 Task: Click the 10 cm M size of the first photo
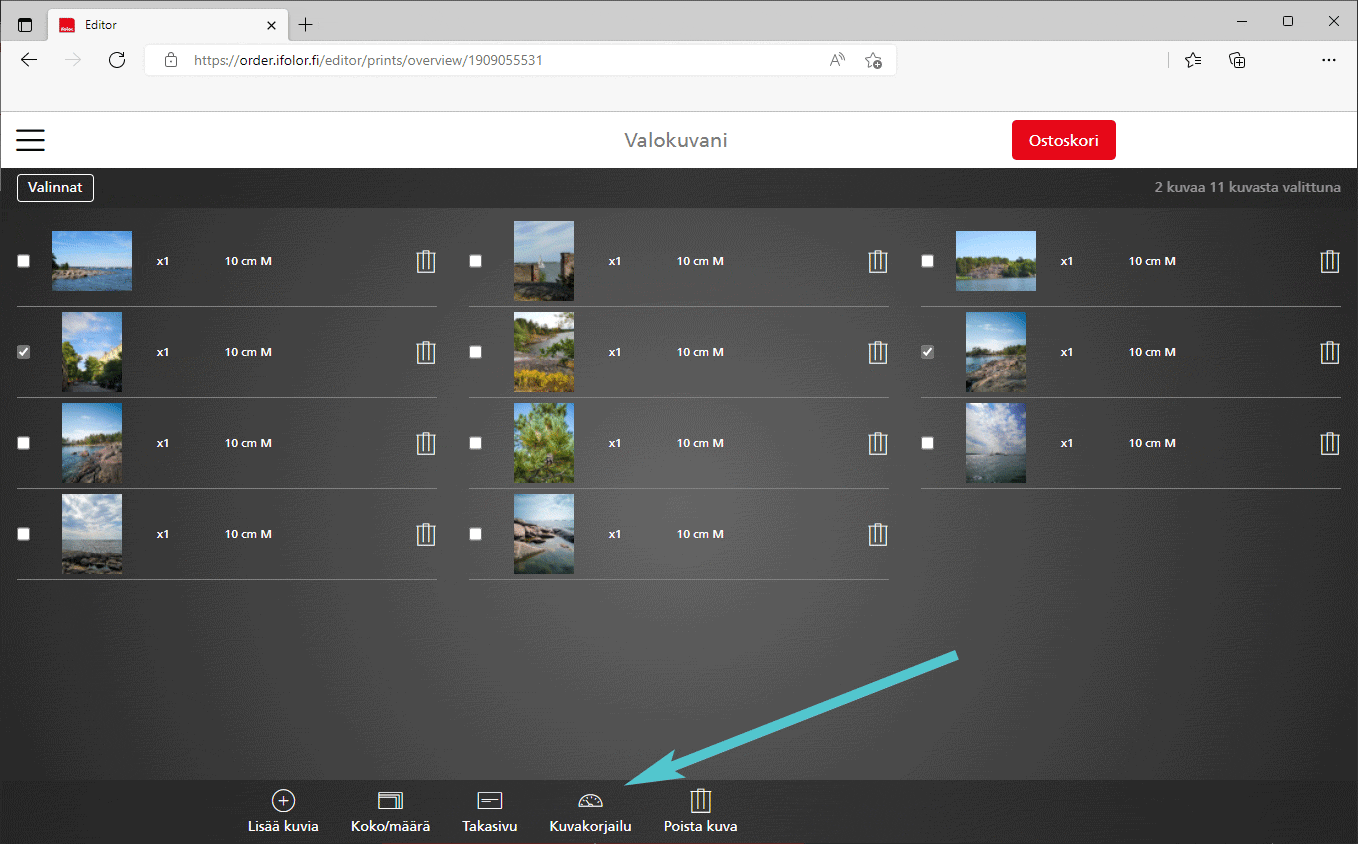point(248,261)
